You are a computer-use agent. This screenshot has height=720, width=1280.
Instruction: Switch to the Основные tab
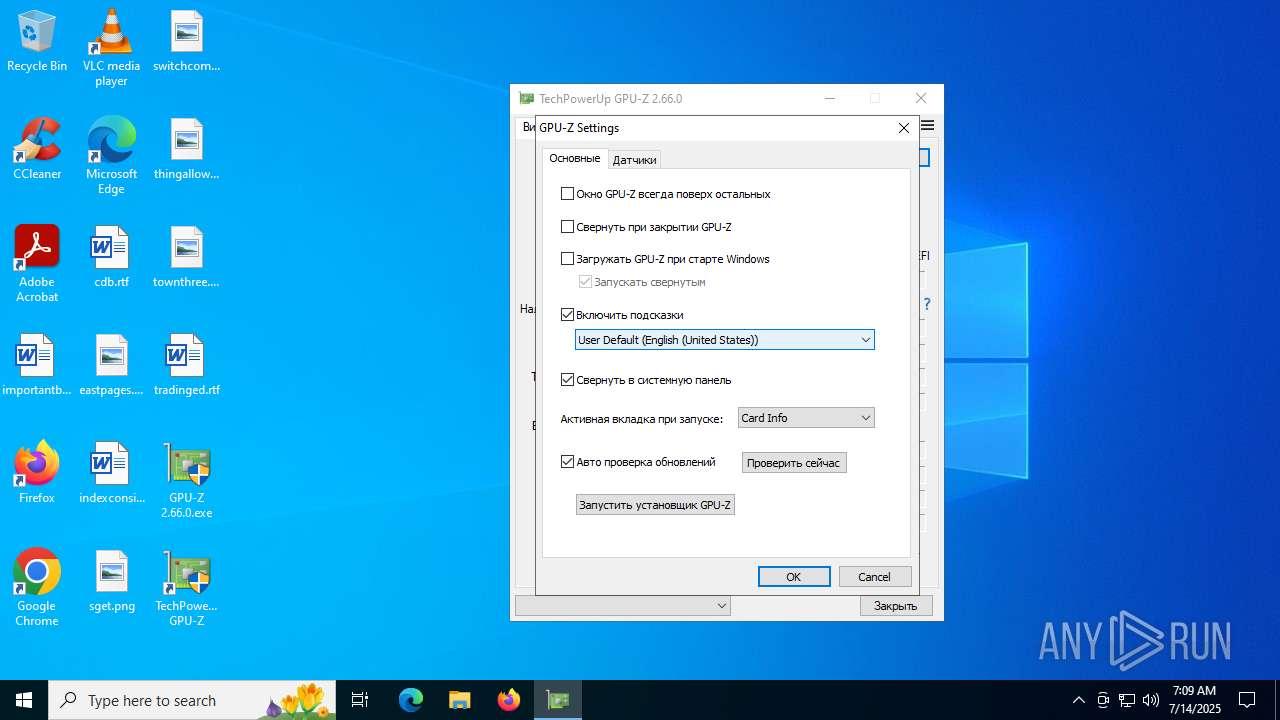[x=574, y=159]
